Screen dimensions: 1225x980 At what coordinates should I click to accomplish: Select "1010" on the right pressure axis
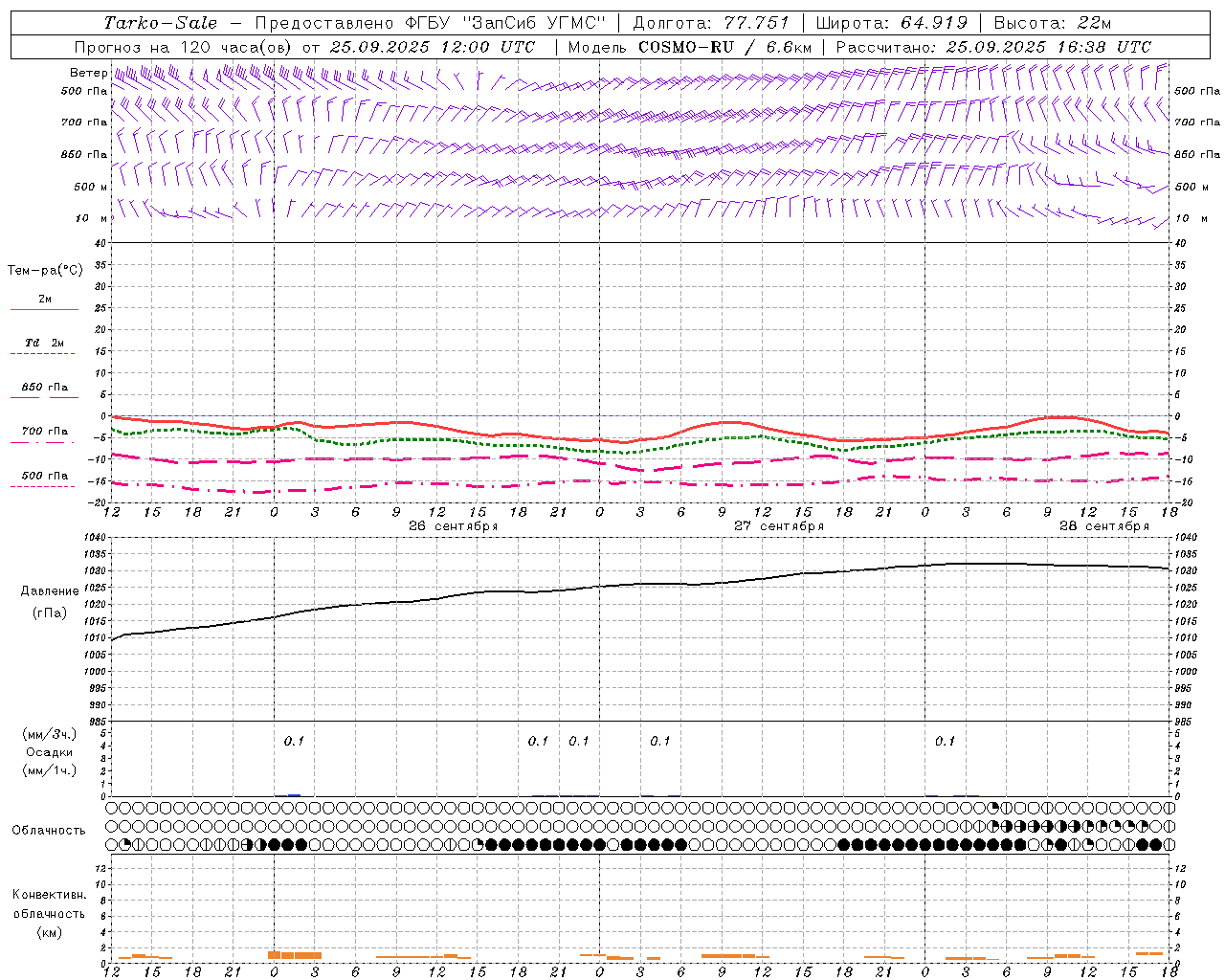(x=1186, y=638)
